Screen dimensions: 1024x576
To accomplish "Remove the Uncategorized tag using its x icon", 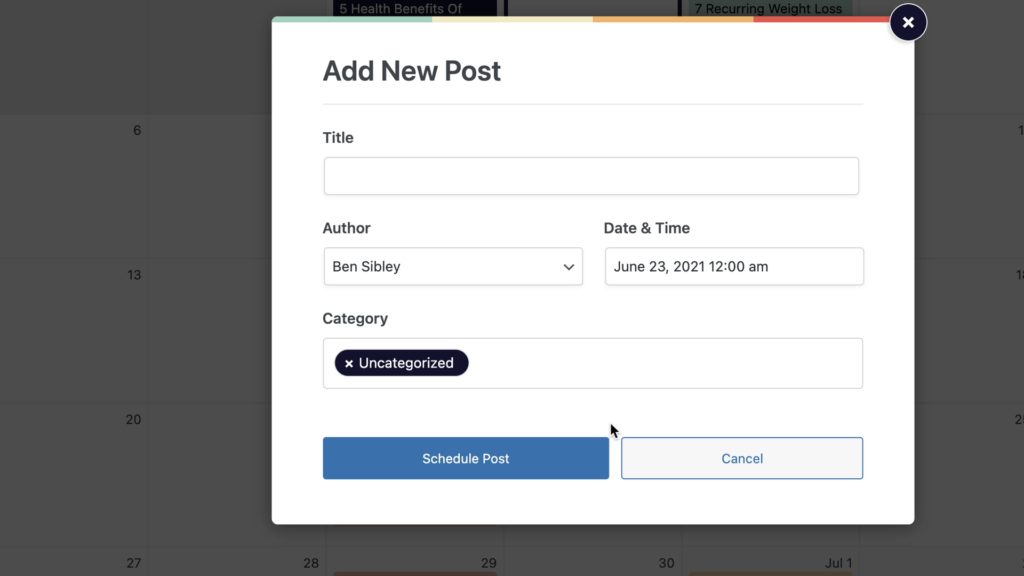I will click(349, 364).
